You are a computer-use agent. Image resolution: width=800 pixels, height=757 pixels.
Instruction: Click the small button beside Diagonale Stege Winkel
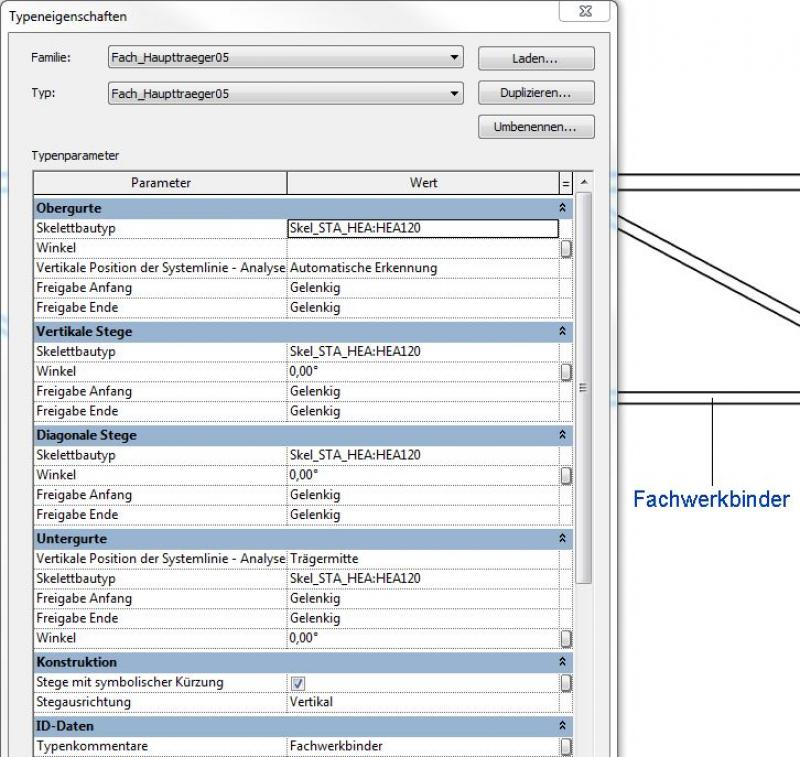pos(566,475)
